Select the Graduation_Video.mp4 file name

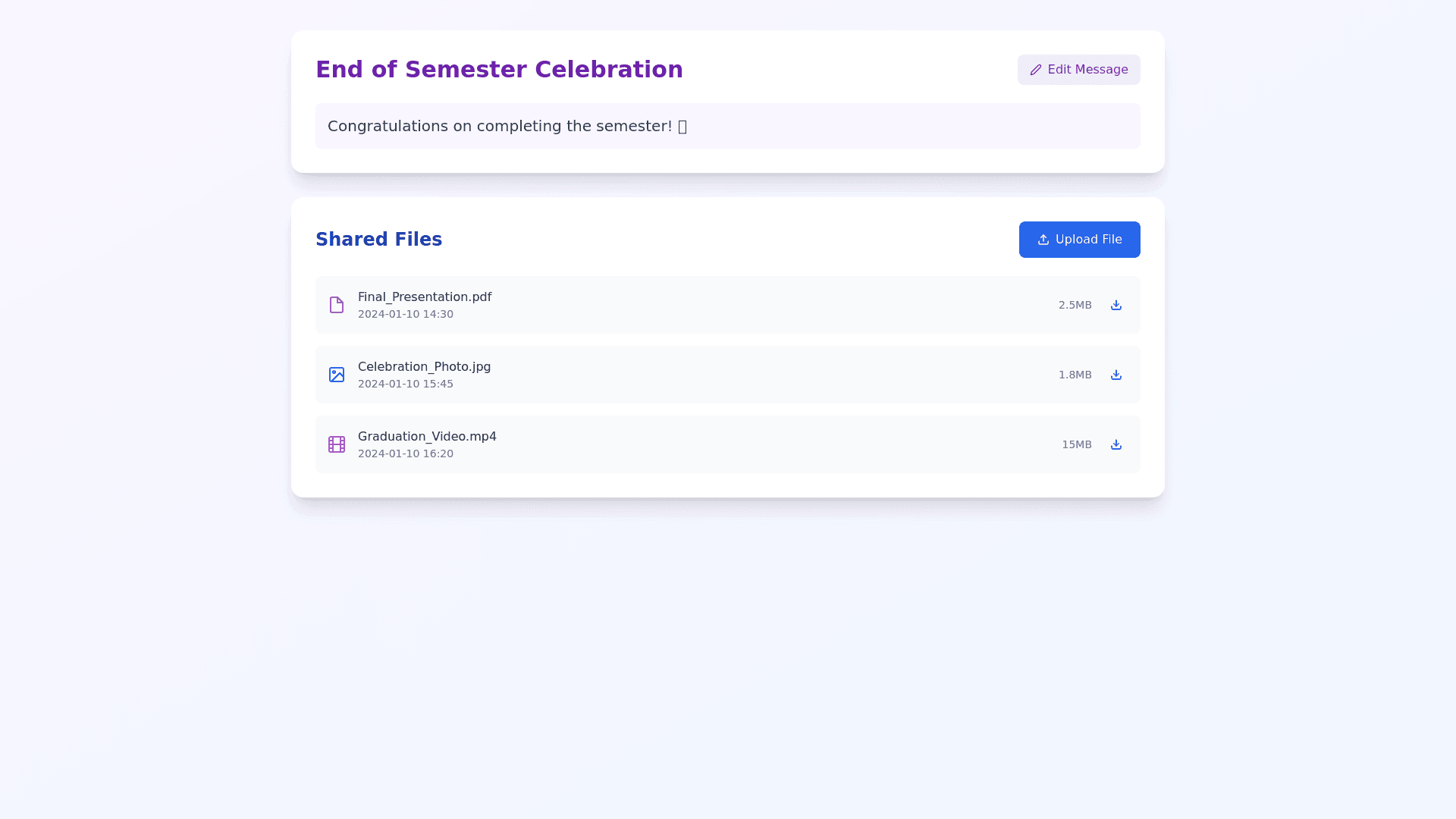(x=427, y=437)
